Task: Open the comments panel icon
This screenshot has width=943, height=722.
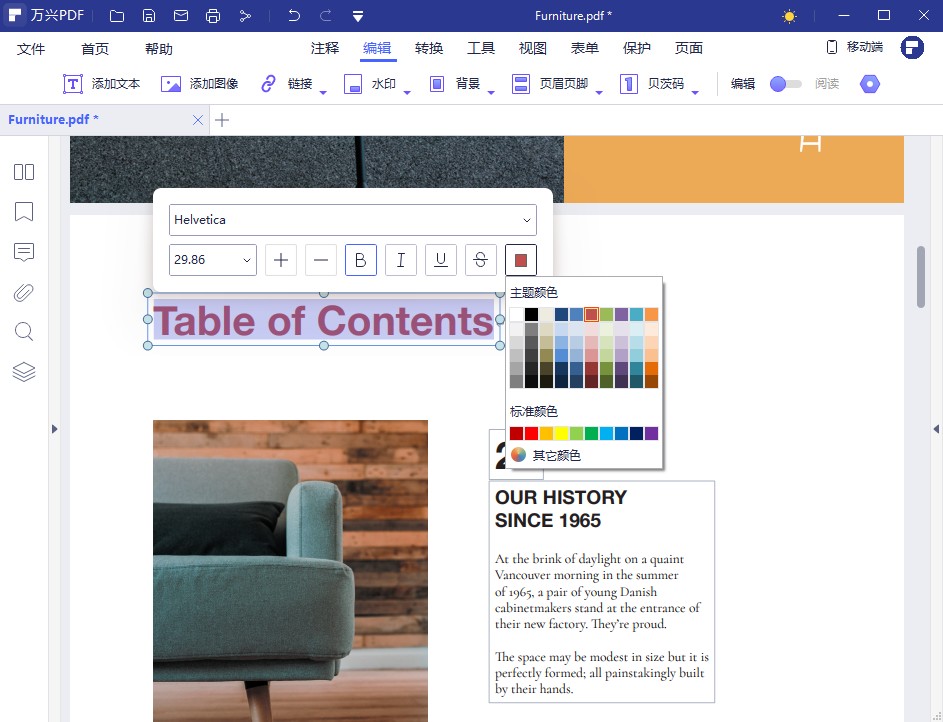Action: pyautogui.click(x=24, y=252)
